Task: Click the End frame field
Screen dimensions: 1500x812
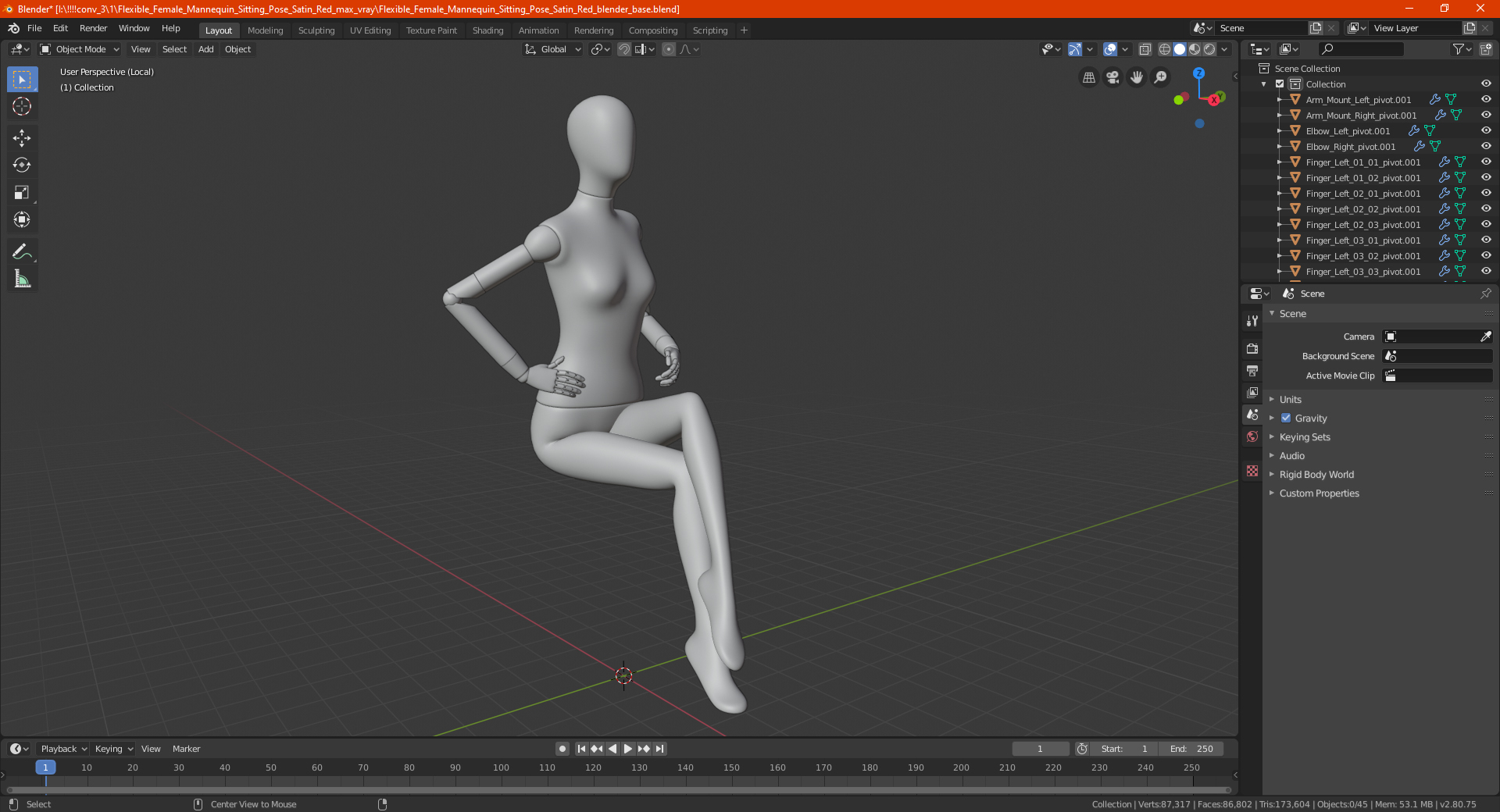Action: [x=1191, y=749]
